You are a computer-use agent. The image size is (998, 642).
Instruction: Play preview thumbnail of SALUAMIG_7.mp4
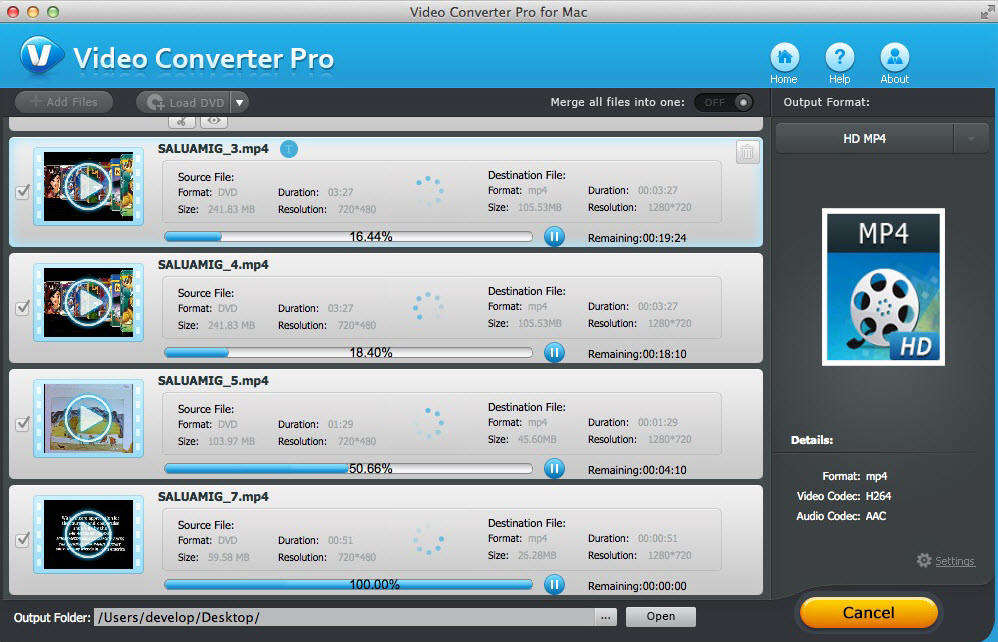click(x=88, y=534)
